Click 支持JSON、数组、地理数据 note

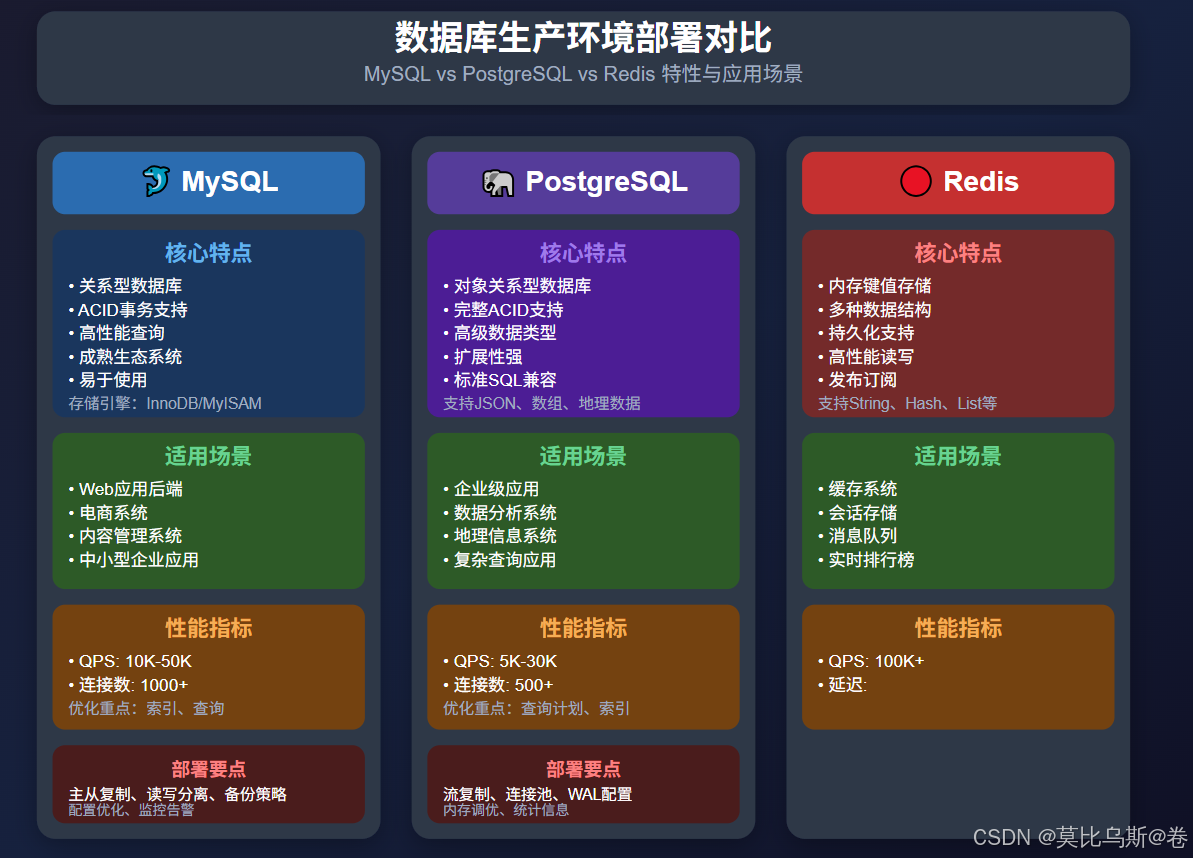(x=542, y=403)
